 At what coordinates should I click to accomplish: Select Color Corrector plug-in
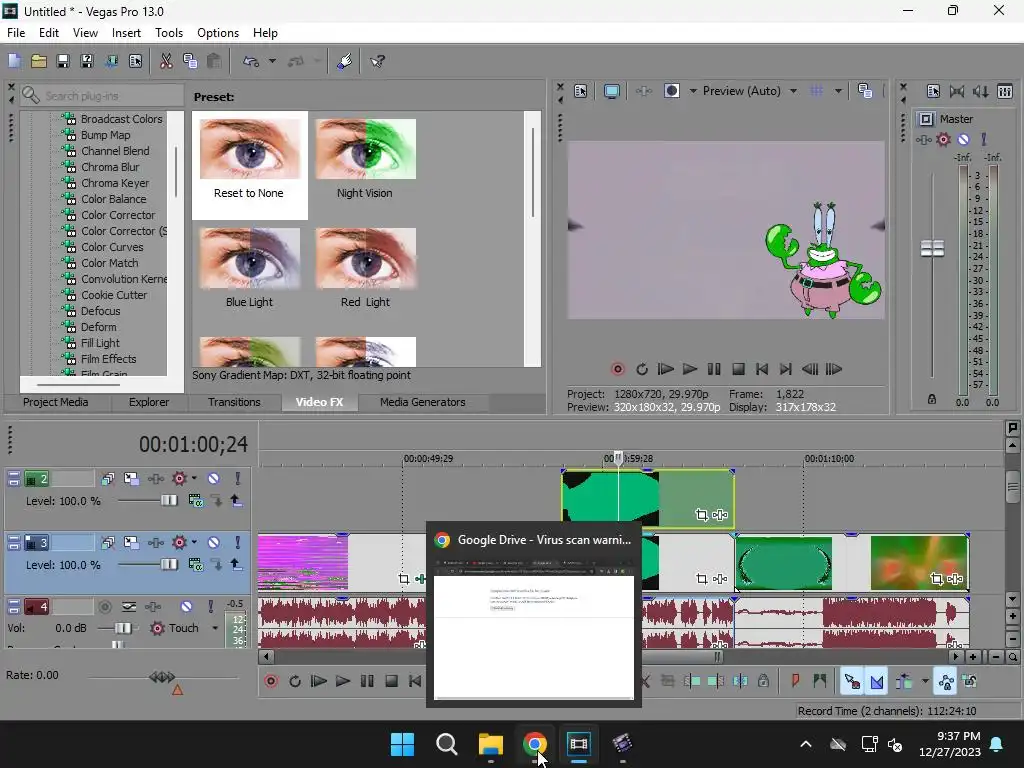point(118,215)
